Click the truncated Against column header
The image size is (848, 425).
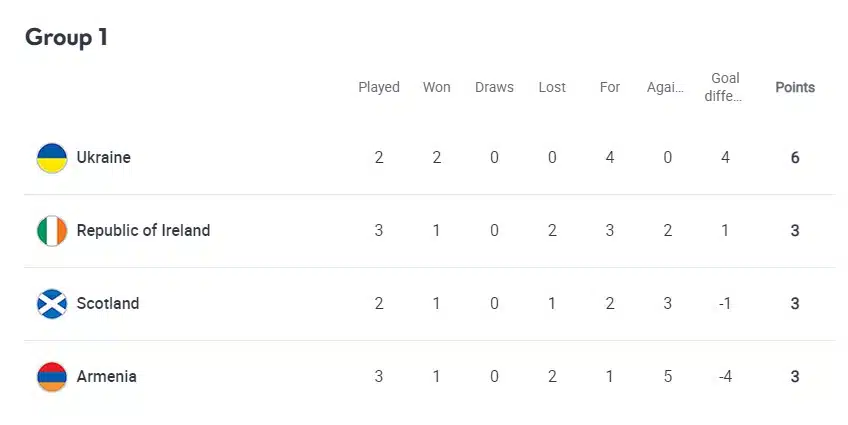coord(666,87)
